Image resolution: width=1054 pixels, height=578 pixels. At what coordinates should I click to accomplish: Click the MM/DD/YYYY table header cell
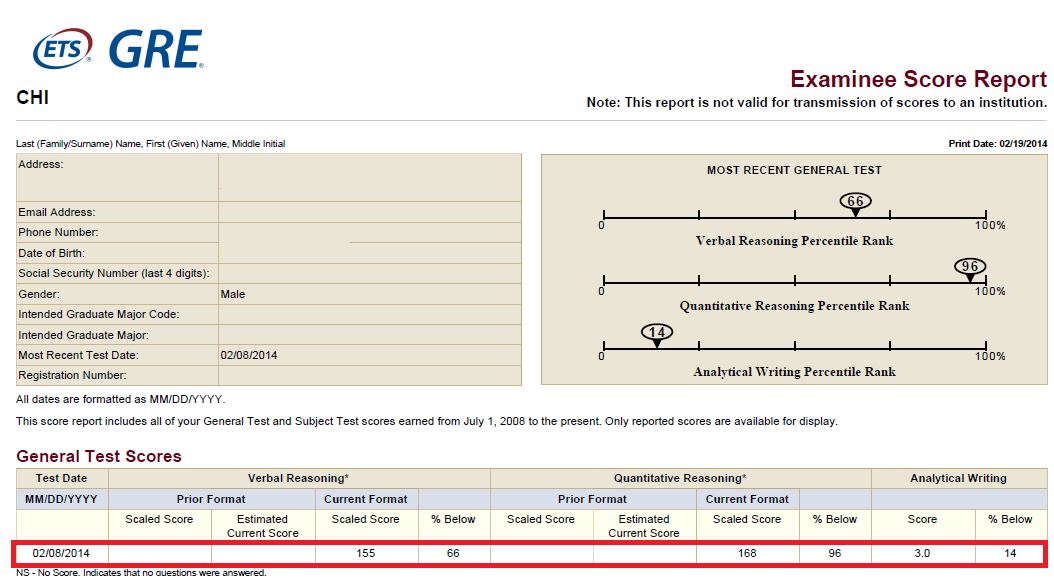(61, 499)
